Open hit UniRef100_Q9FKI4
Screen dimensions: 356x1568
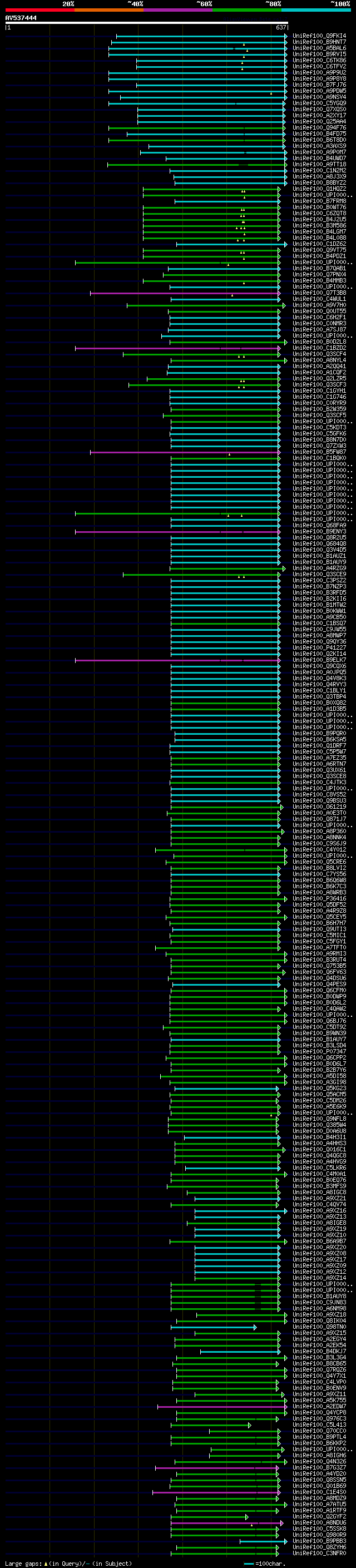pyautogui.click(x=319, y=36)
